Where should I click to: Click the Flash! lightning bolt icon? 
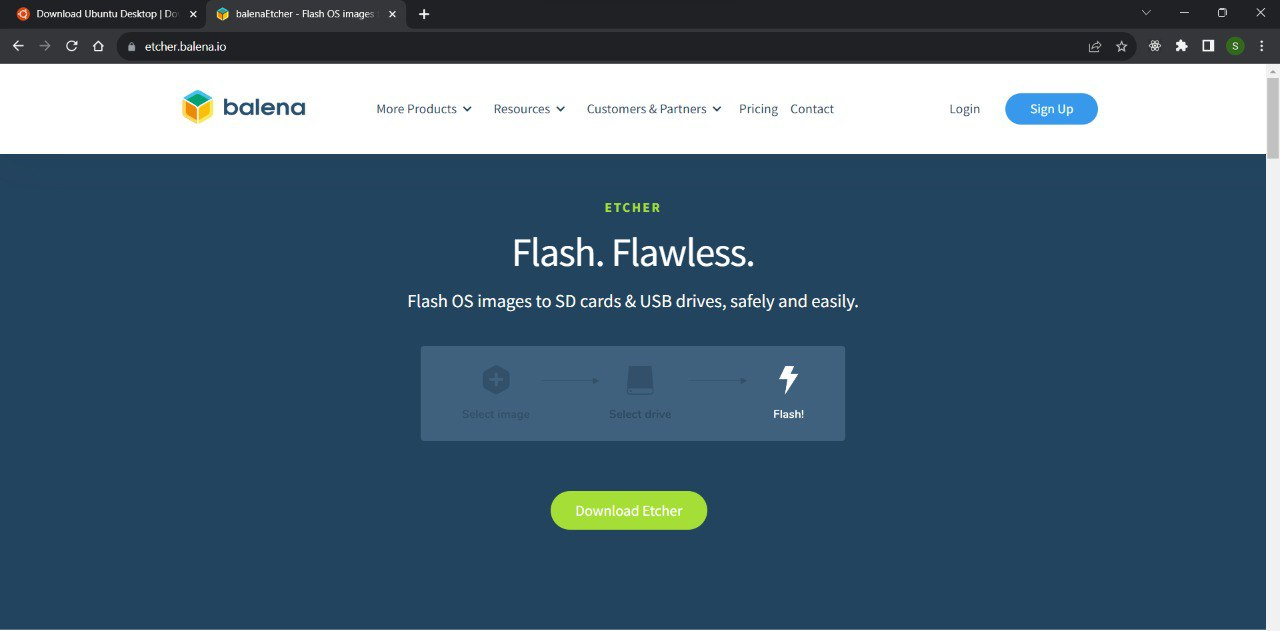point(788,380)
